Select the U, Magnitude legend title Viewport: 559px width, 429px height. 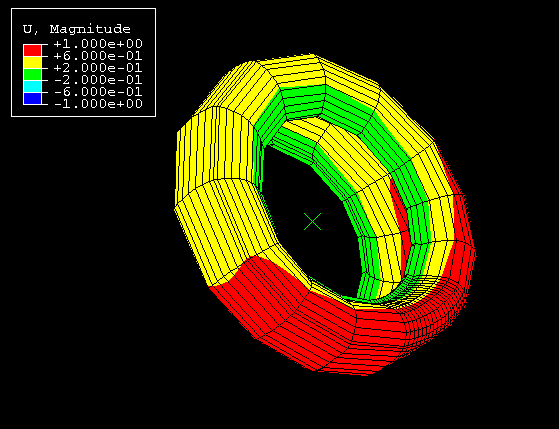coord(77,29)
